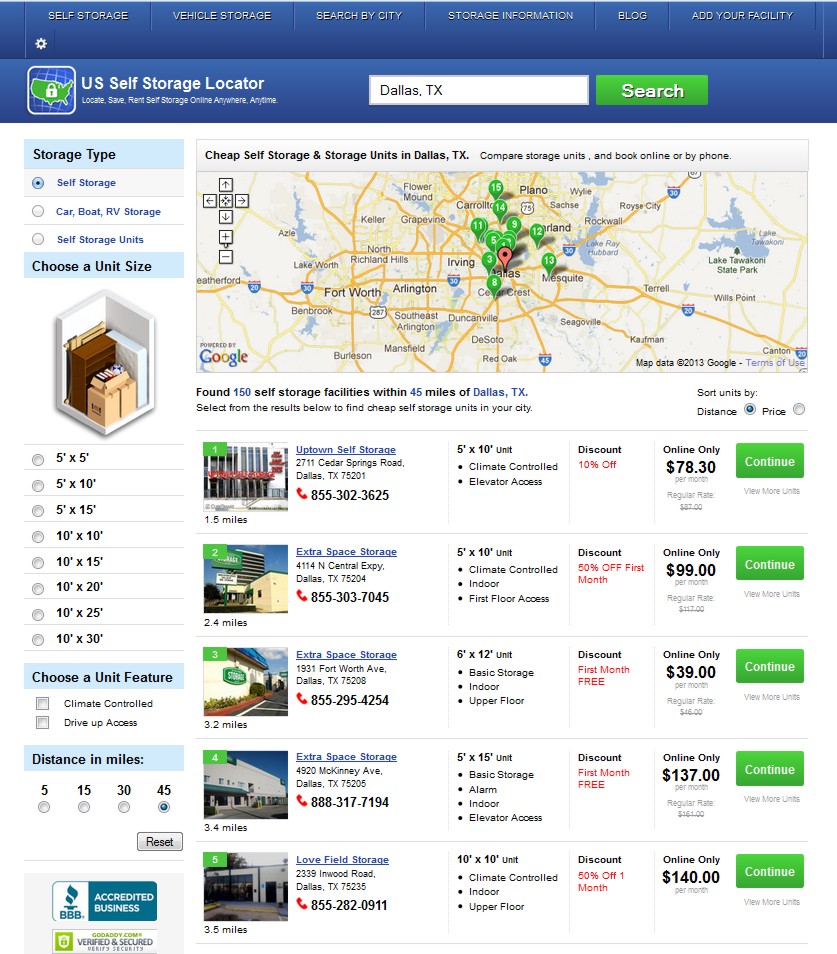Open Add Your Facility page
837x954 pixels.
(742, 15)
